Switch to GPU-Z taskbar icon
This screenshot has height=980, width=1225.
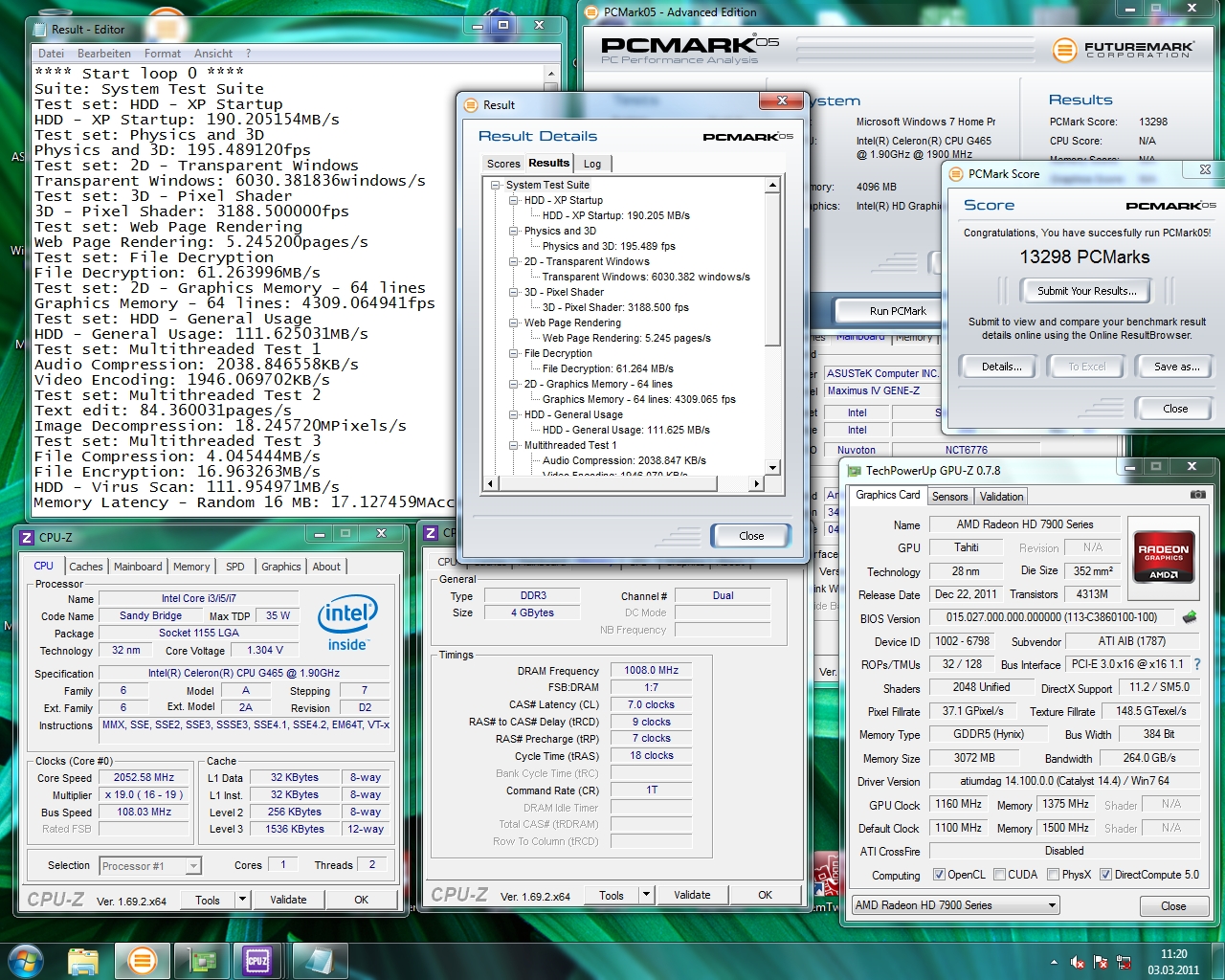pos(200,960)
